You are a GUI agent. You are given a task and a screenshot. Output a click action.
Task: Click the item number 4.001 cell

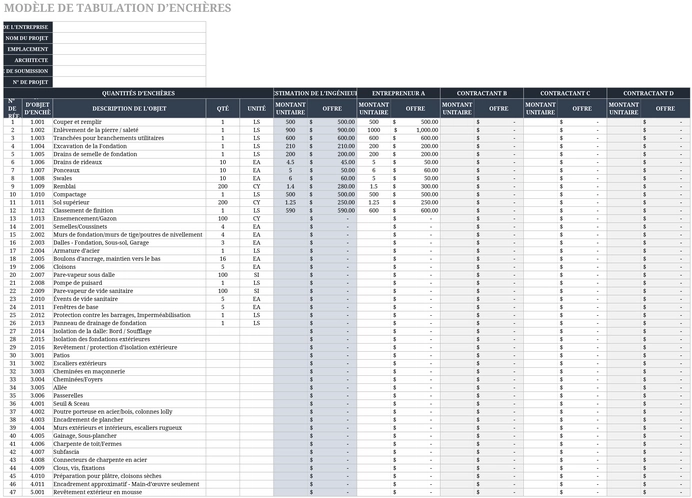[37, 404]
